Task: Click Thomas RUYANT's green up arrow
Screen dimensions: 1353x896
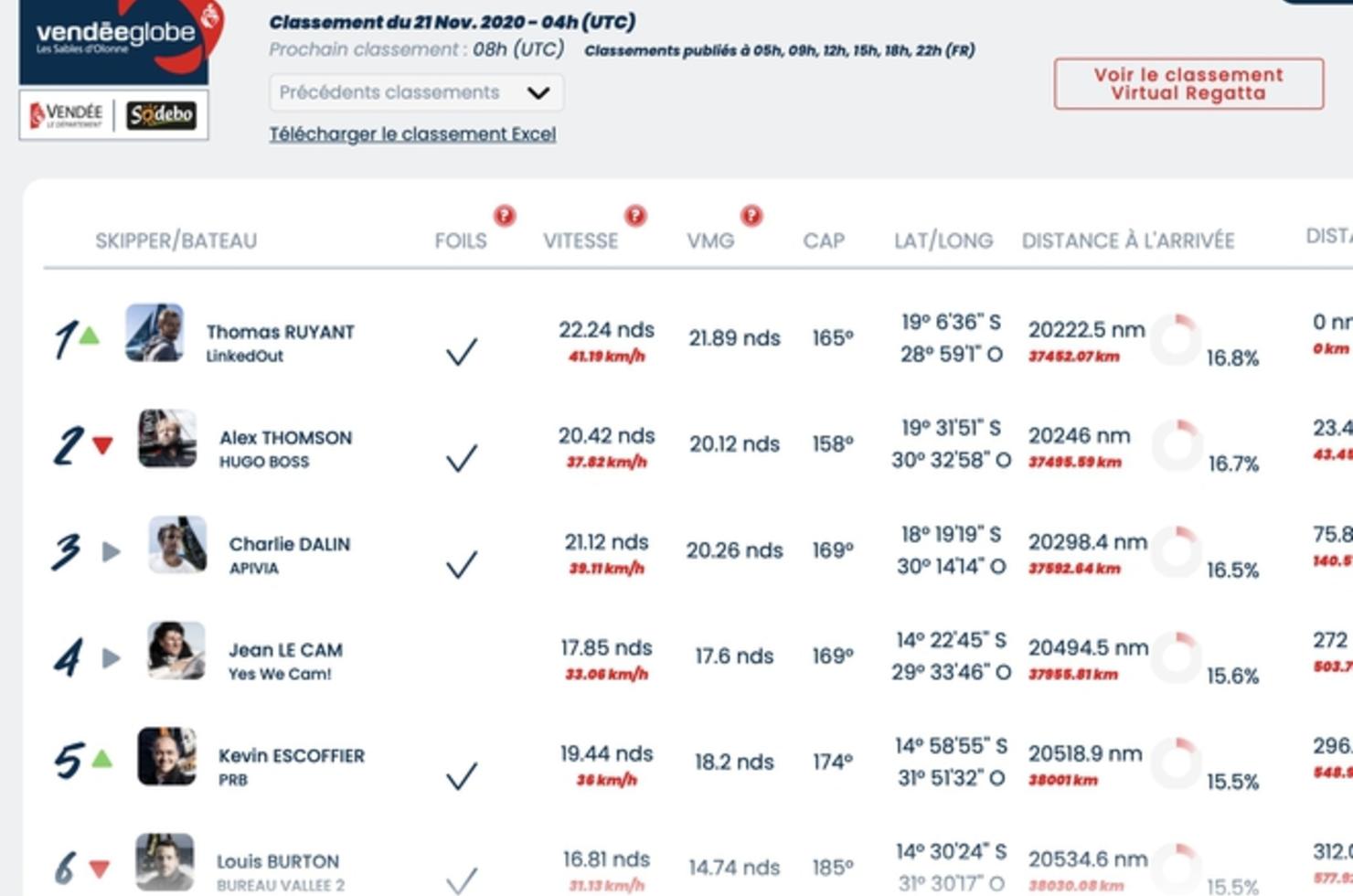Action: (x=89, y=336)
